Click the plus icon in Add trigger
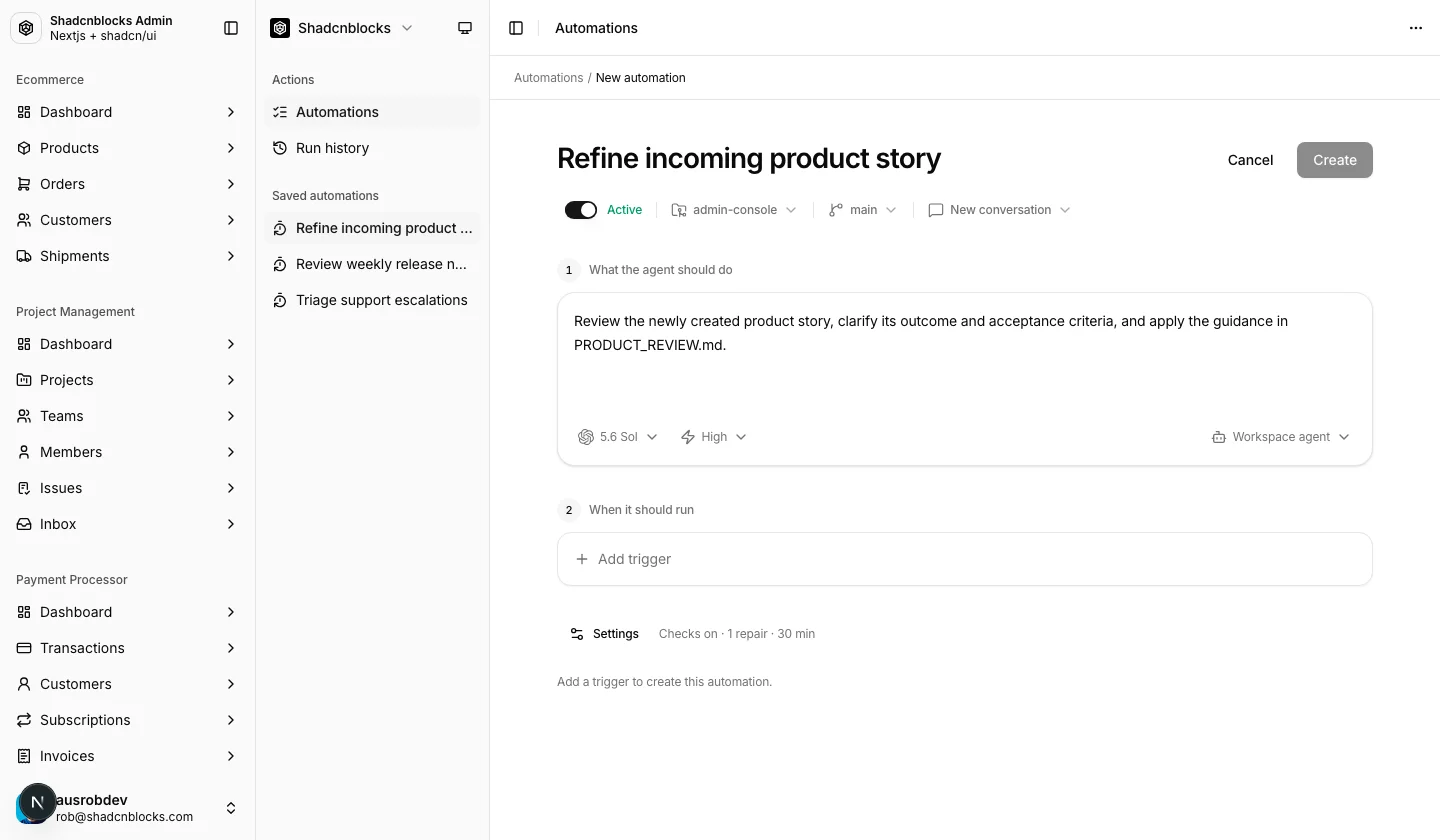 pos(582,559)
